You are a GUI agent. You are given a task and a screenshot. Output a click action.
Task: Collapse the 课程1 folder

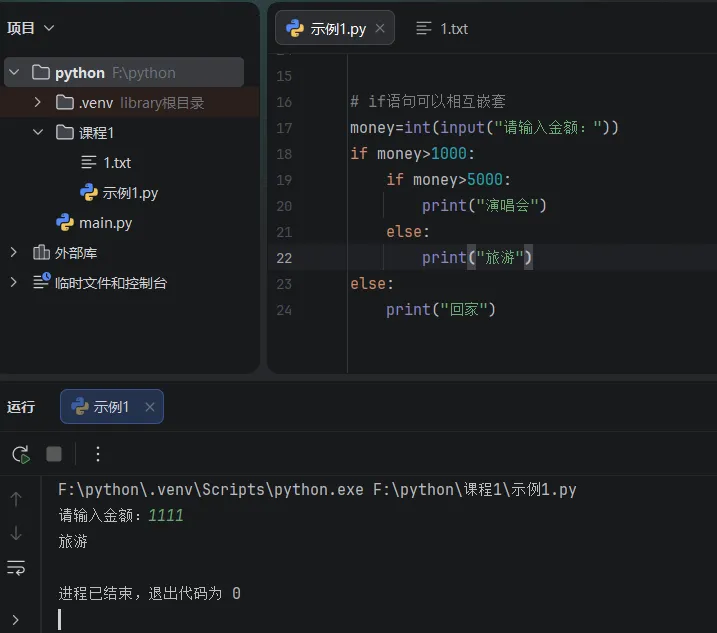38,133
